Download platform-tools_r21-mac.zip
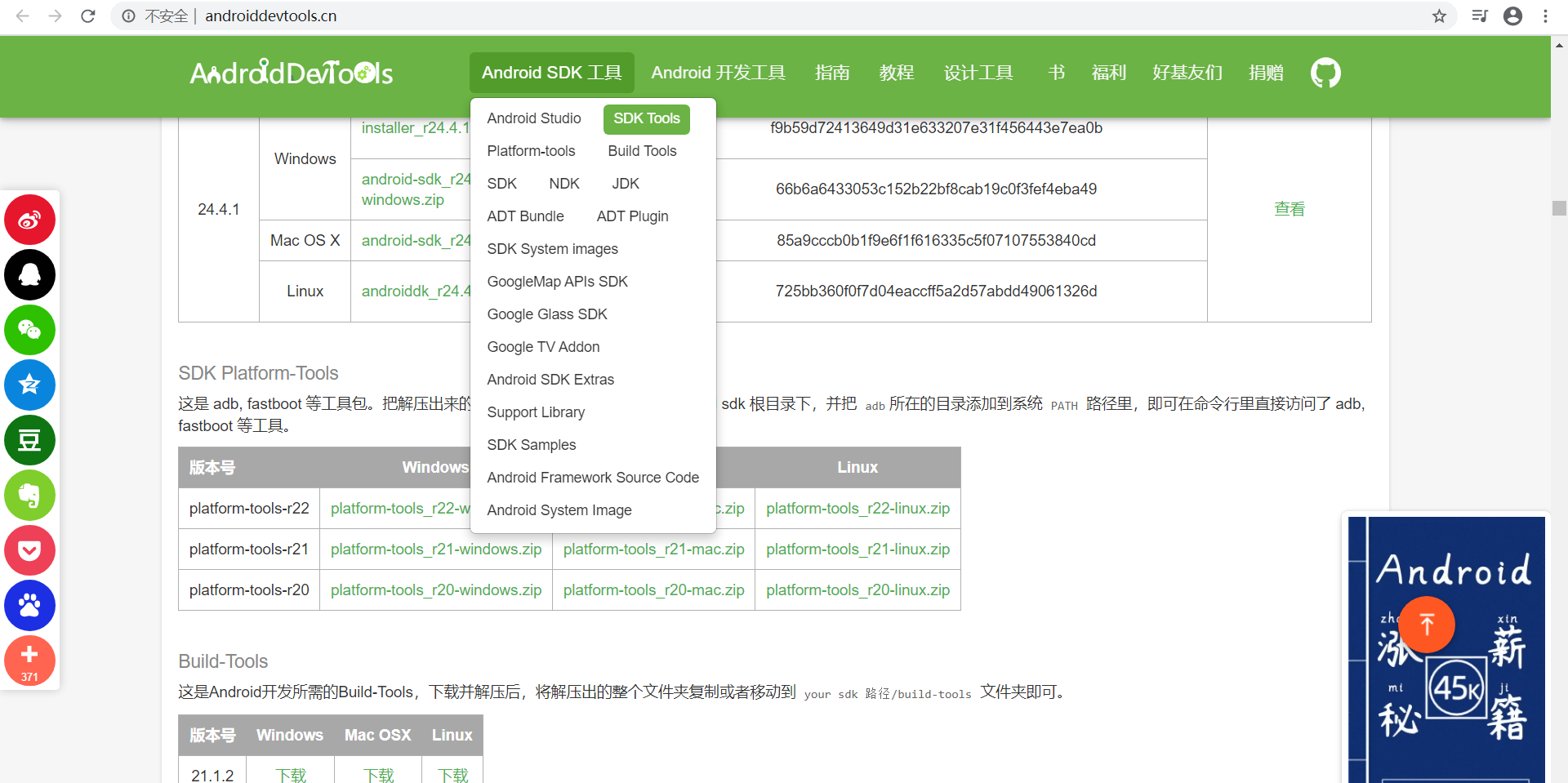Viewport: 1568px width, 783px height. (653, 549)
